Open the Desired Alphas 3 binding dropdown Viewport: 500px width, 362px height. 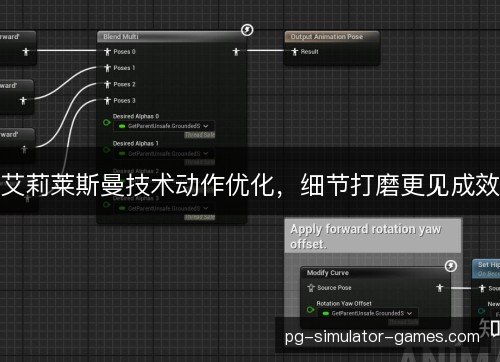pyautogui.click(x=164, y=208)
